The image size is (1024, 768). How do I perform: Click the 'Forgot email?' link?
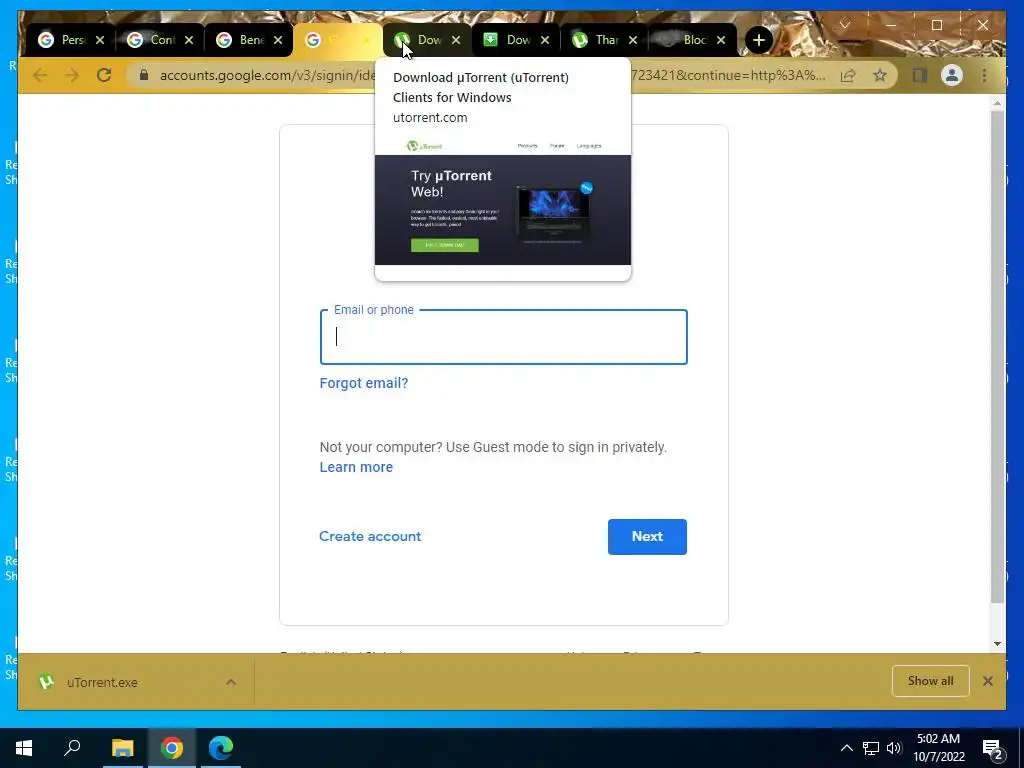364,383
